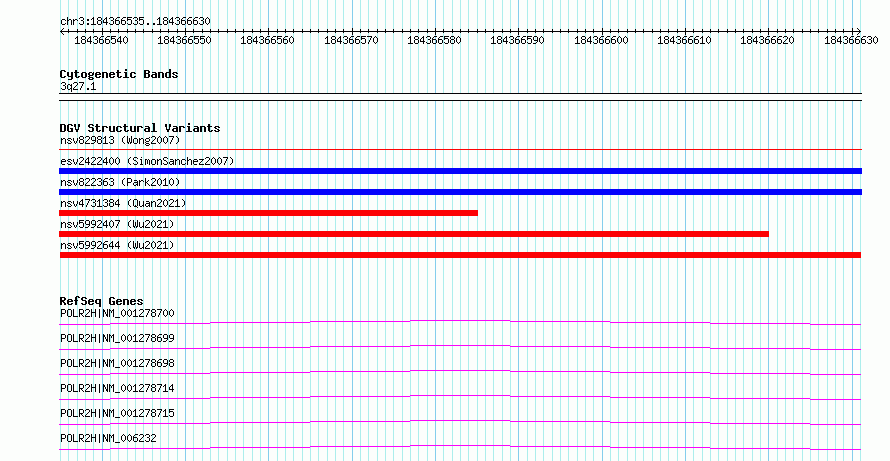Select the RefSeq Genes track title
The image size is (890, 461).
tap(102, 301)
